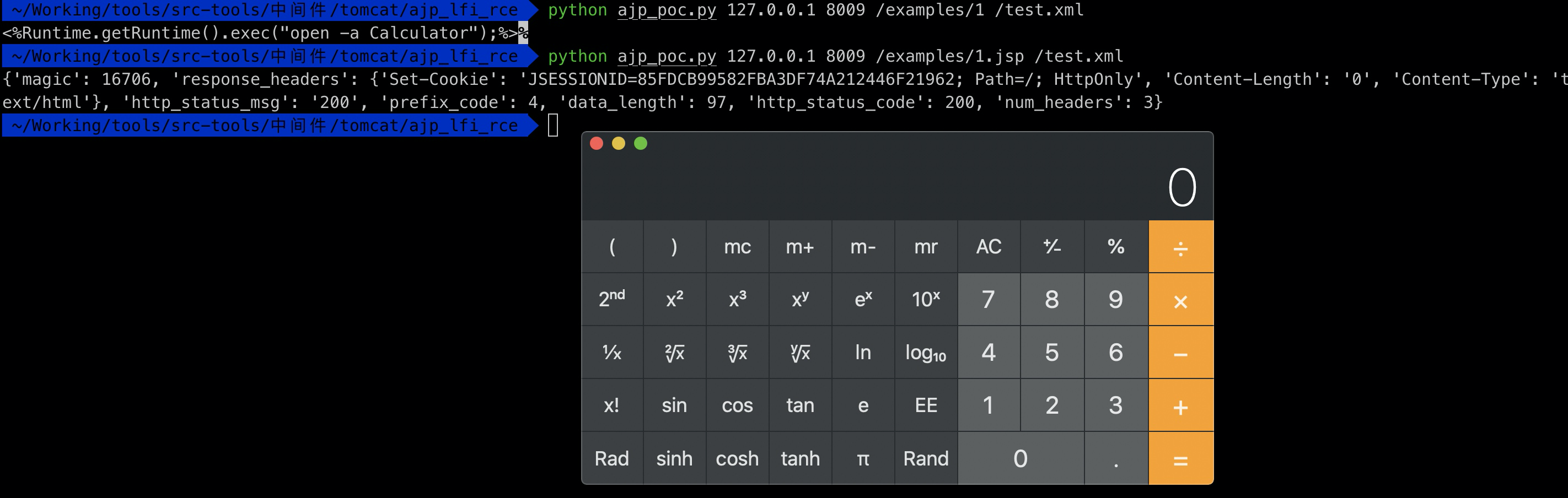The height and width of the screenshot is (498, 1568).
Task: Click the log base 10 key
Action: pyautogui.click(x=926, y=353)
